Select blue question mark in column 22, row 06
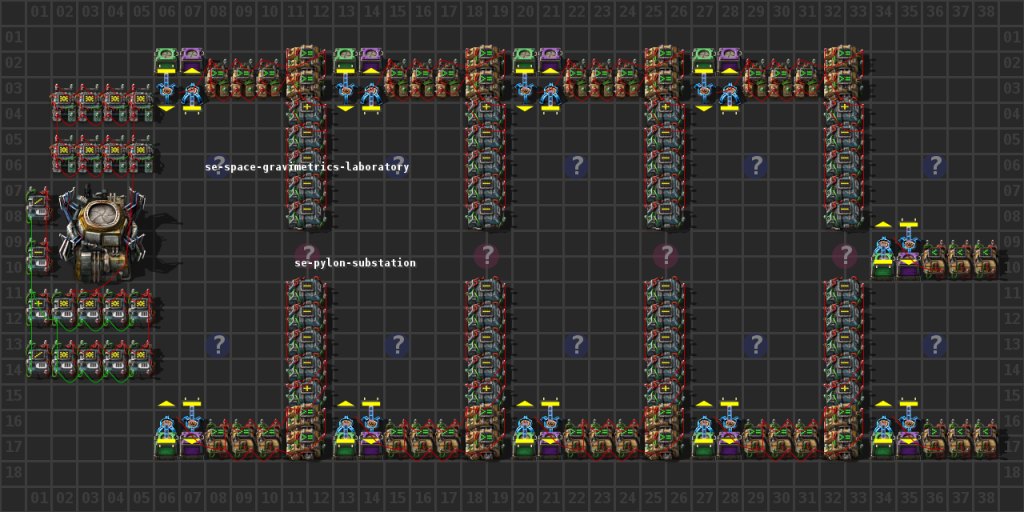 pyautogui.click(x=576, y=166)
